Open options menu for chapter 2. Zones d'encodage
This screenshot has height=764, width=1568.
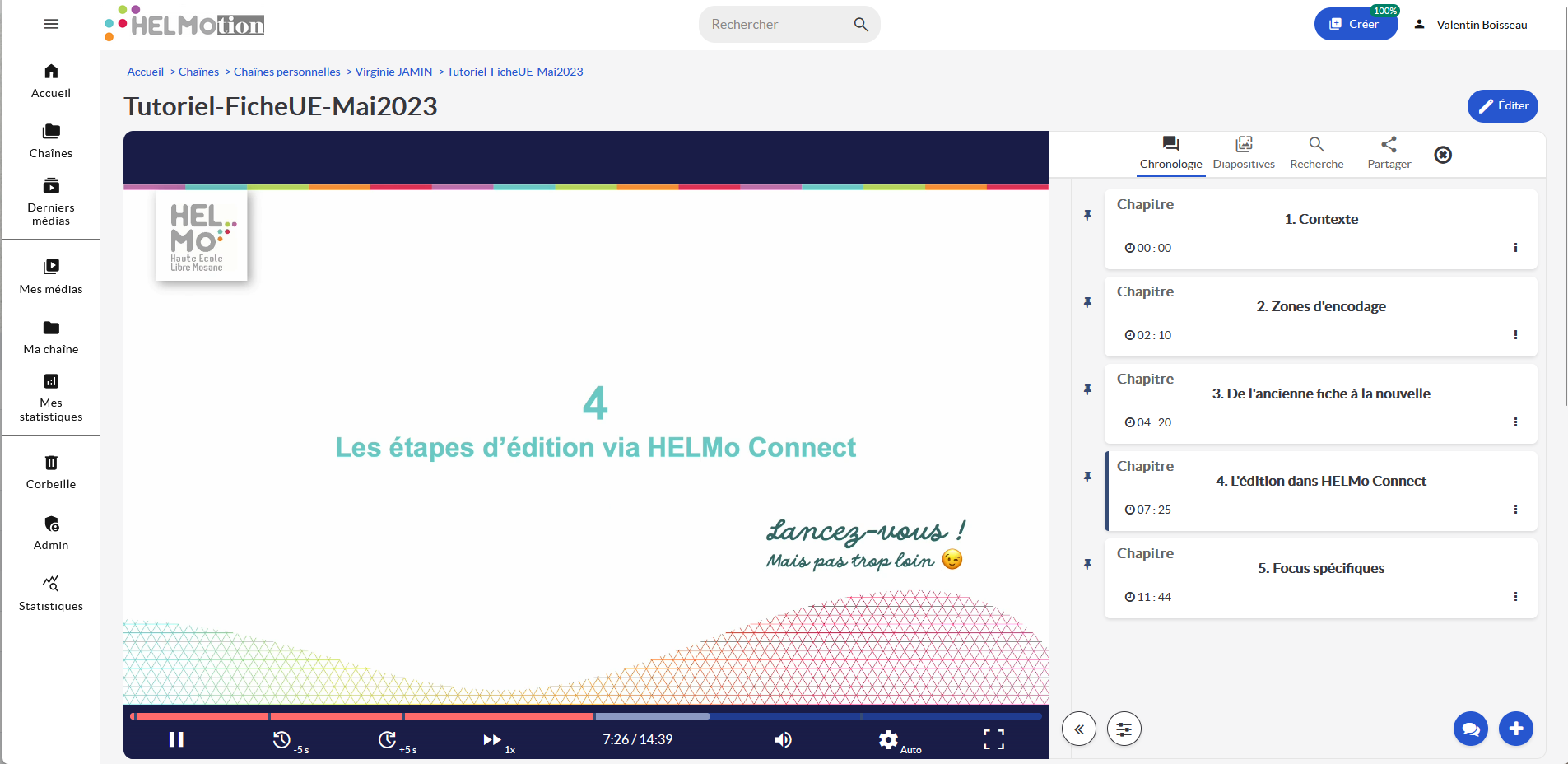[x=1515, y=335]
